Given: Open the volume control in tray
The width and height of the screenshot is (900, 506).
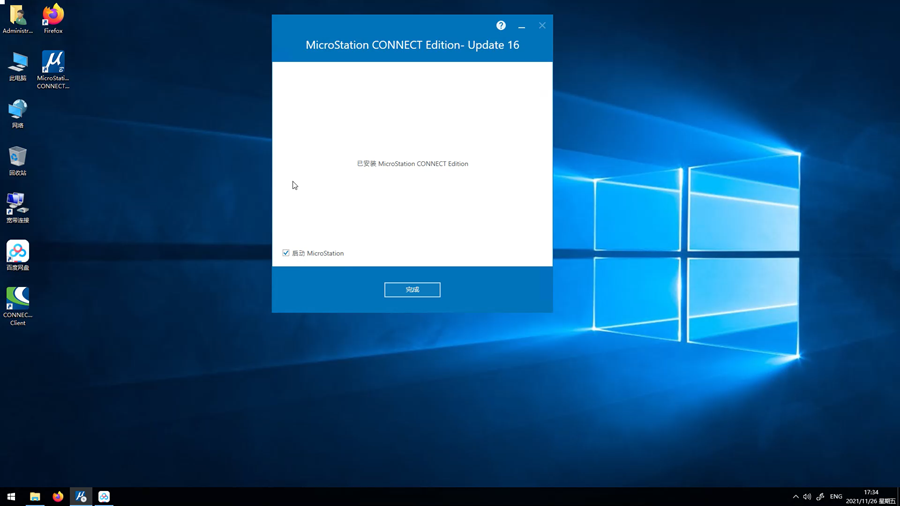Looking at the screenshot, I should [x=807, y=497].
